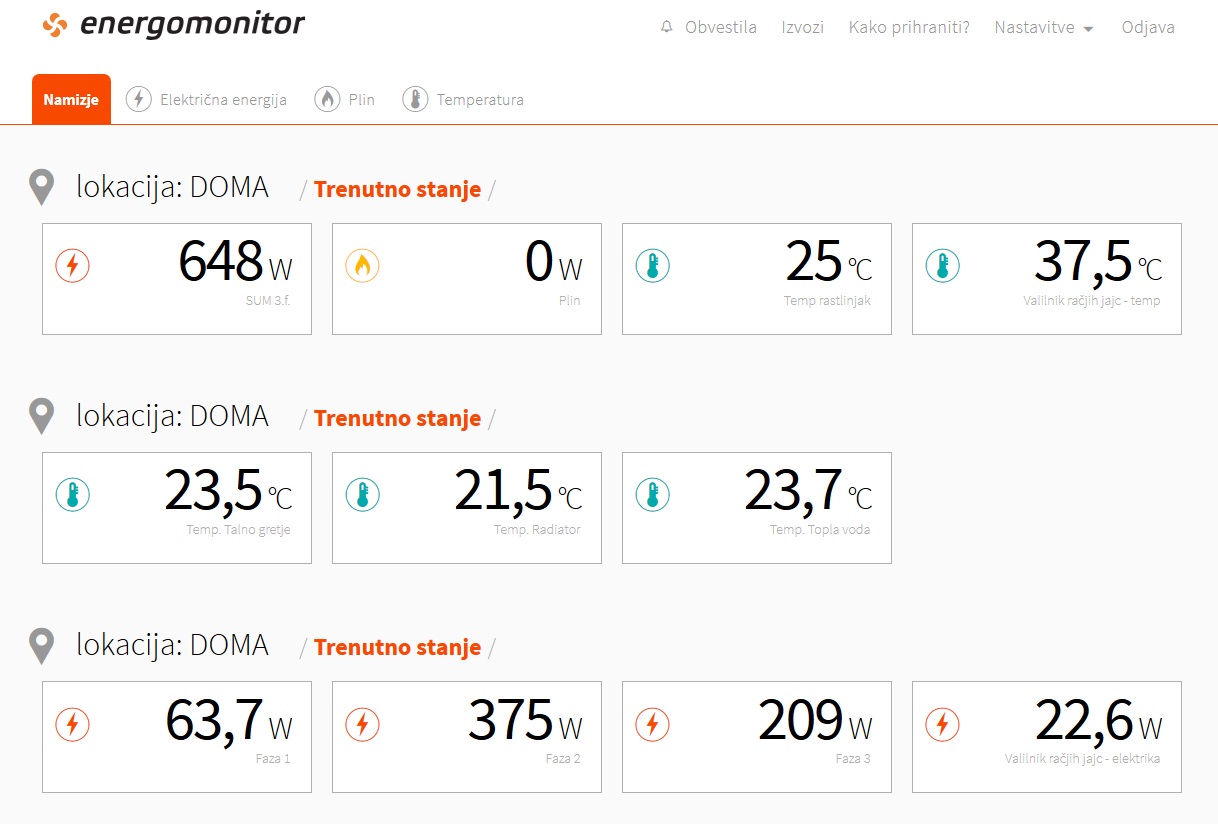Click the bell icon next to Obvestila
1218x824 pixels.
(x=667, y=27)
